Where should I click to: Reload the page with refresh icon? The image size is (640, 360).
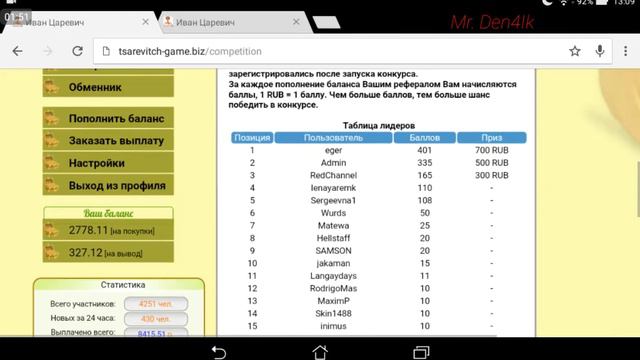pos(78,51)
